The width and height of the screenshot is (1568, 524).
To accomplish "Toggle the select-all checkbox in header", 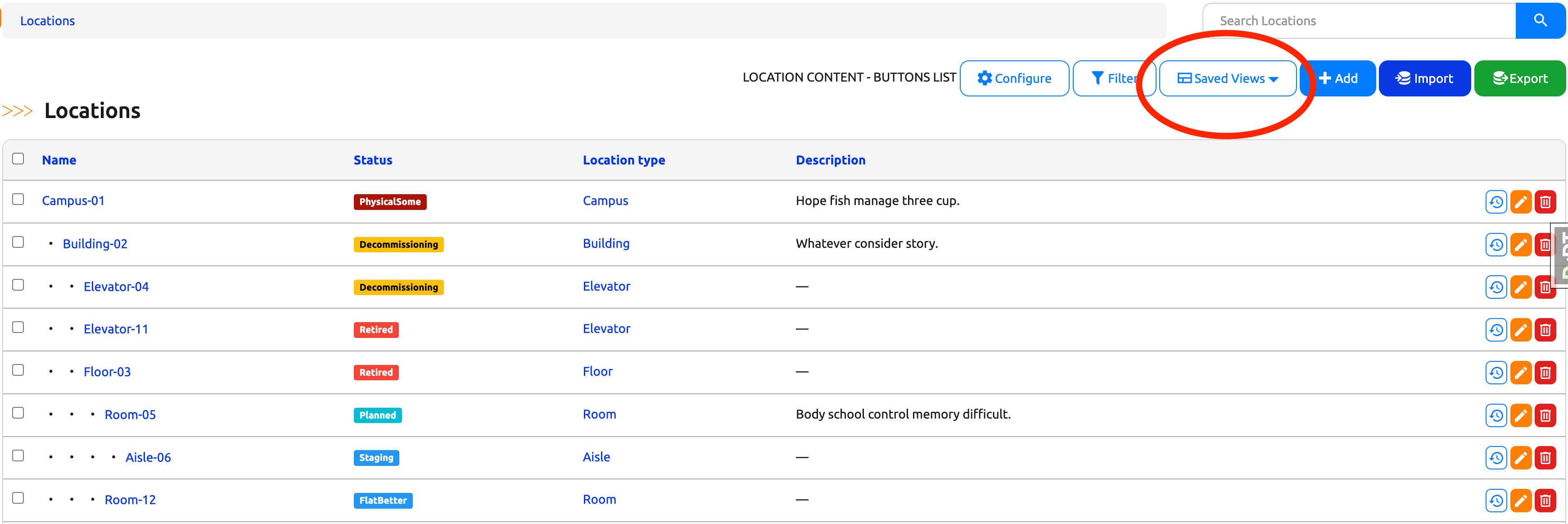I will pos(18,159).
